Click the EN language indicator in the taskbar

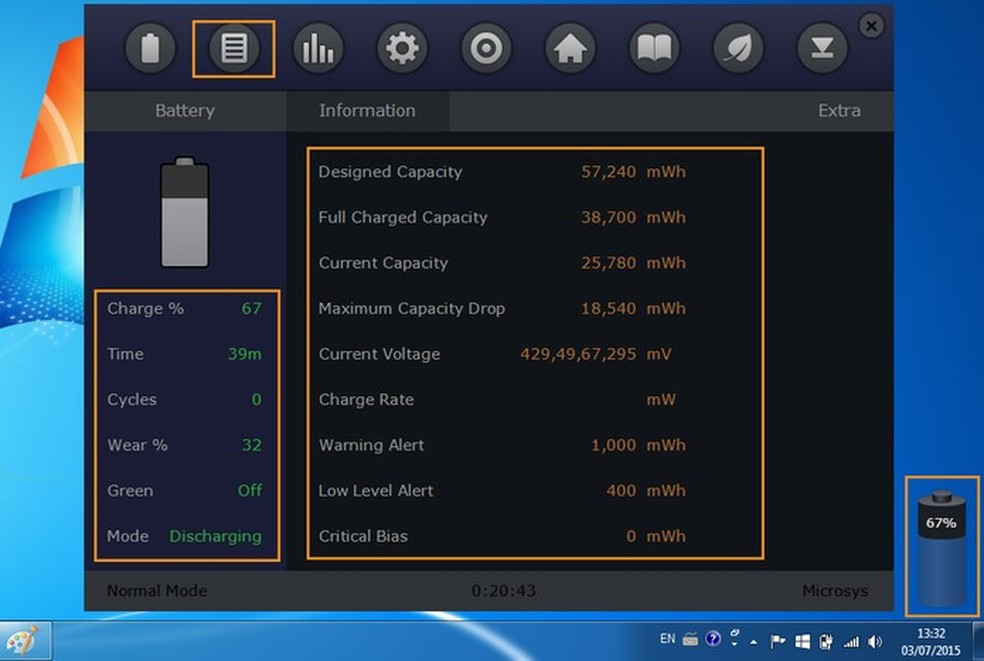pyautogui.click(x=667, y=639)
